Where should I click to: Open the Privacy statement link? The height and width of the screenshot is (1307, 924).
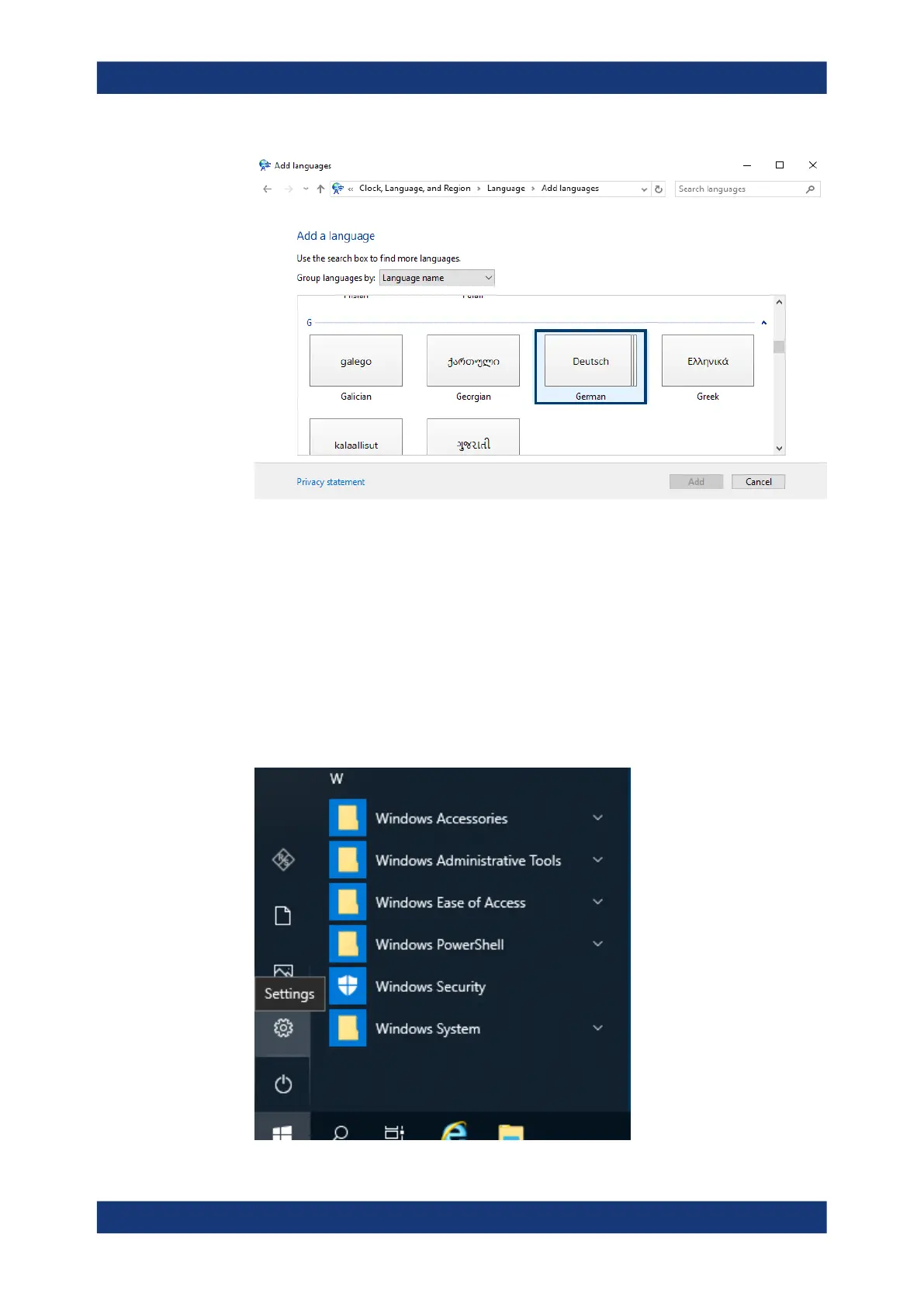[x=330, y=482]
